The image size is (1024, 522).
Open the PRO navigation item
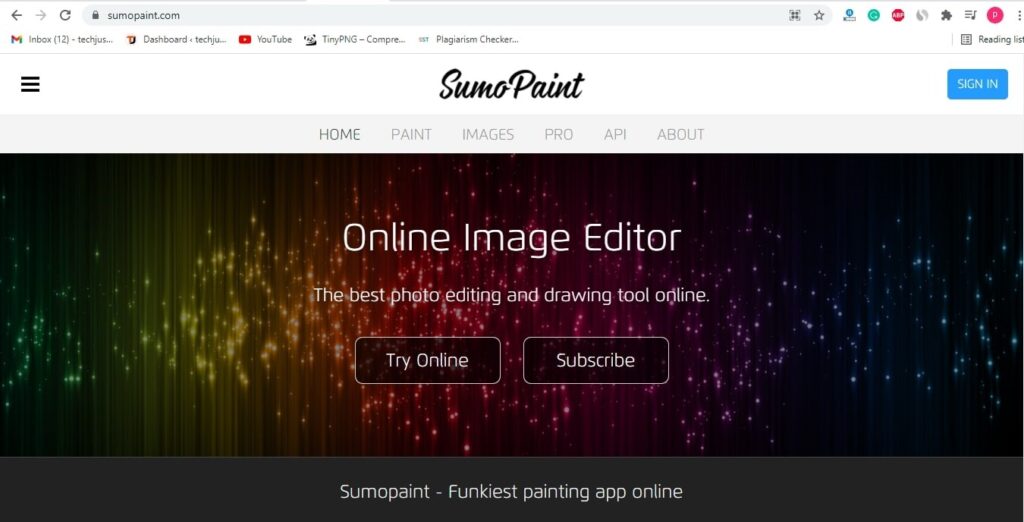(x=559, y=134)
